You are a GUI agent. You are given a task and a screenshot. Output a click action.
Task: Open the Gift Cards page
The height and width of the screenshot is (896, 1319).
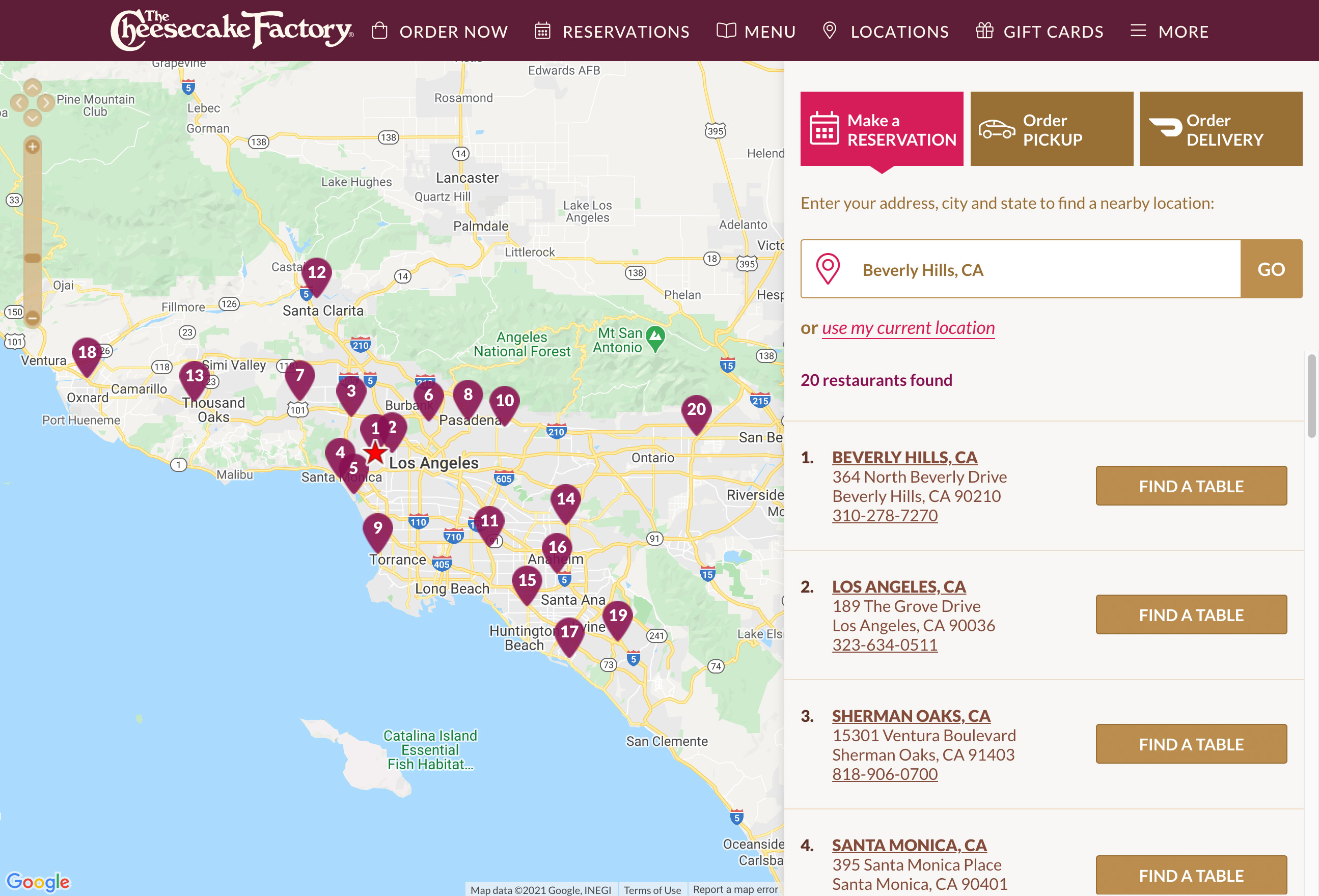pyautogui.click(x=1040, y=31)
